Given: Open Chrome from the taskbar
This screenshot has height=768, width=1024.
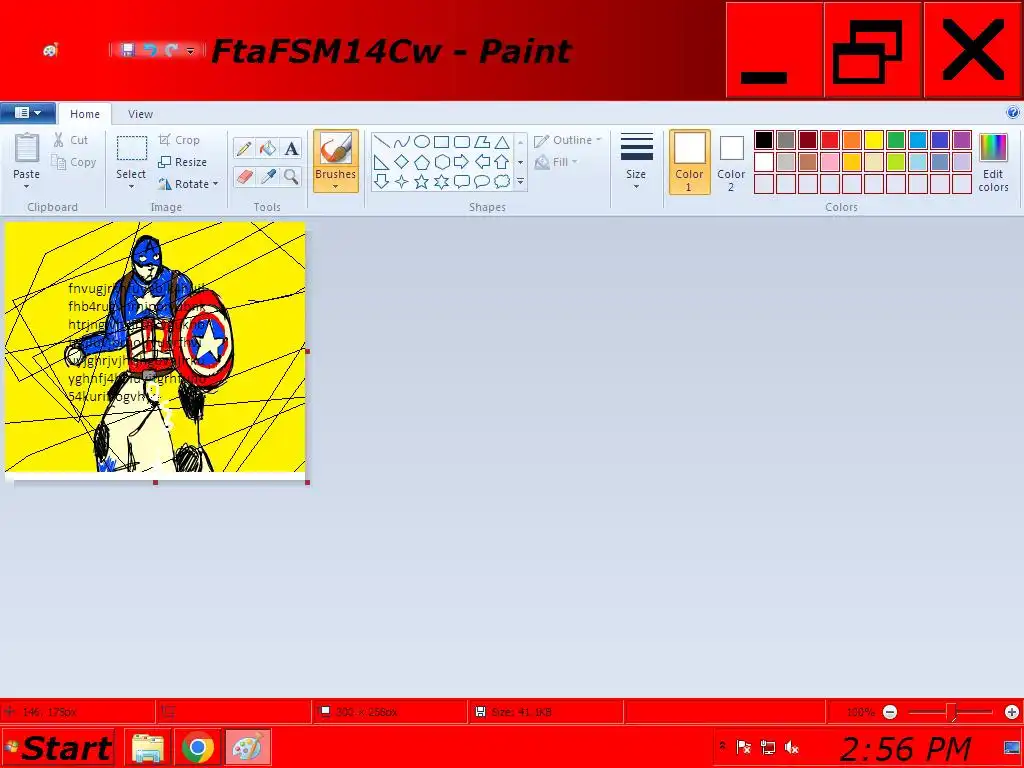Looking at the screenshot, I should pyautogui.click(x=198, y=748).
